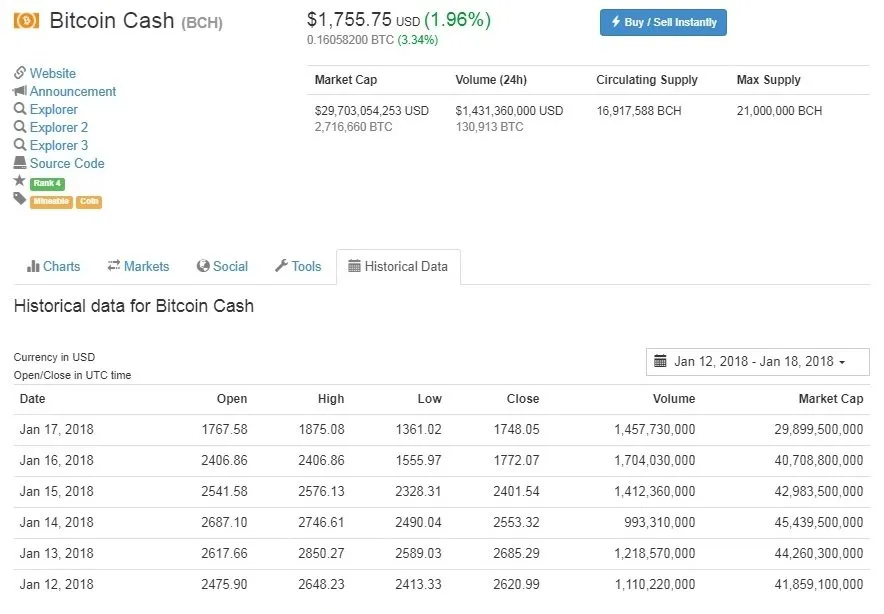Click the Open column header
Image resolution: width=884 pixels, height=614 pixels.
tap(232, 399)
